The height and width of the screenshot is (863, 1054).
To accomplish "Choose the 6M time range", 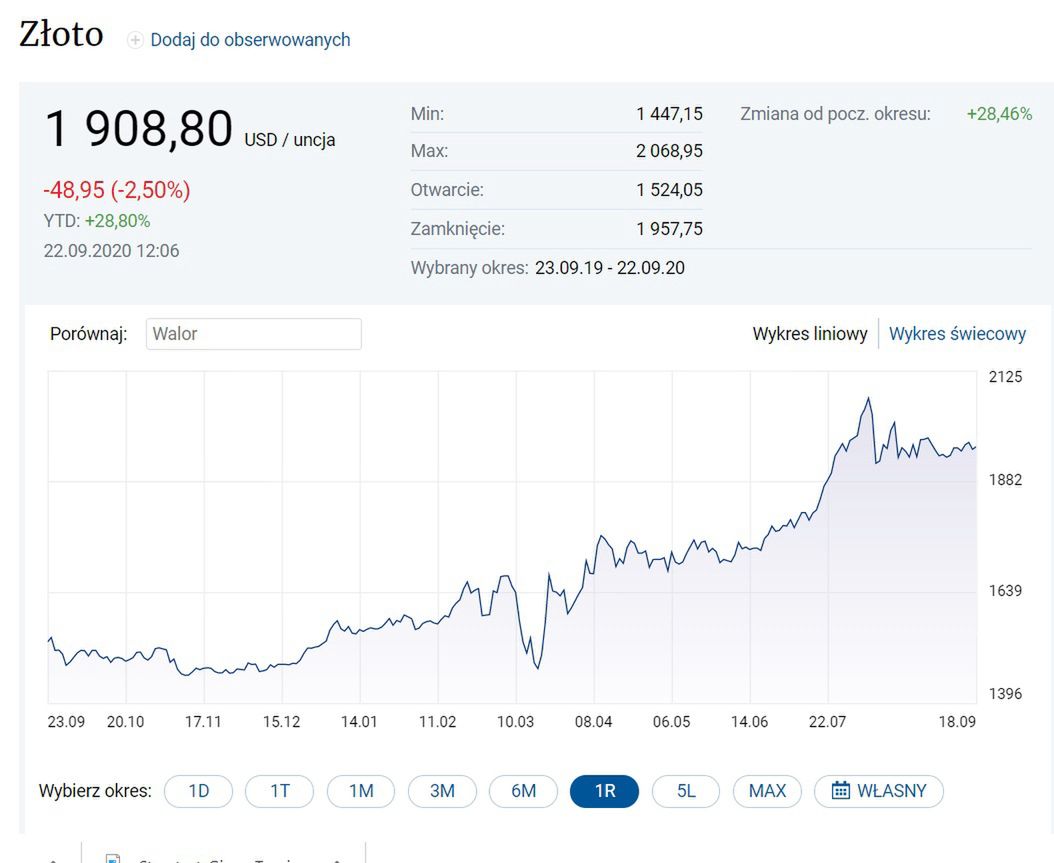I will tap(523, 791).
